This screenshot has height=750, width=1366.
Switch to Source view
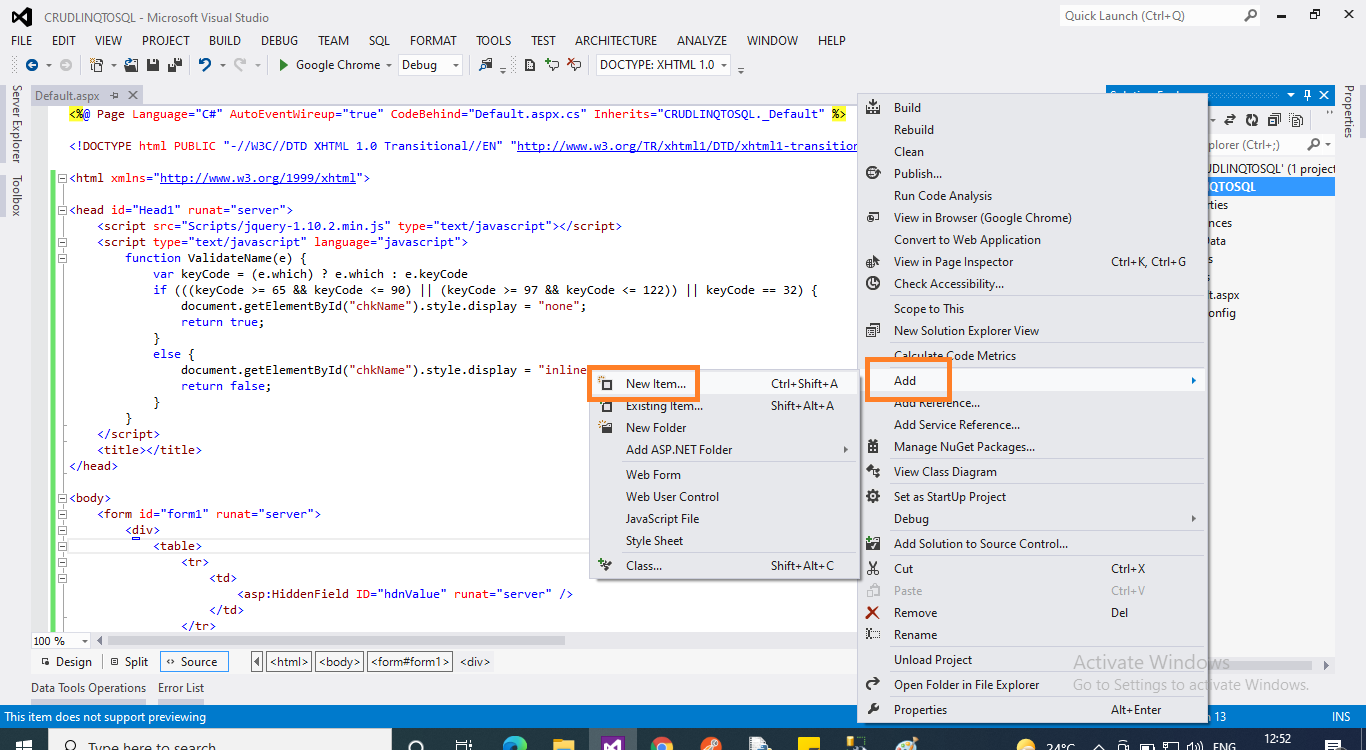tap(194, 662)
